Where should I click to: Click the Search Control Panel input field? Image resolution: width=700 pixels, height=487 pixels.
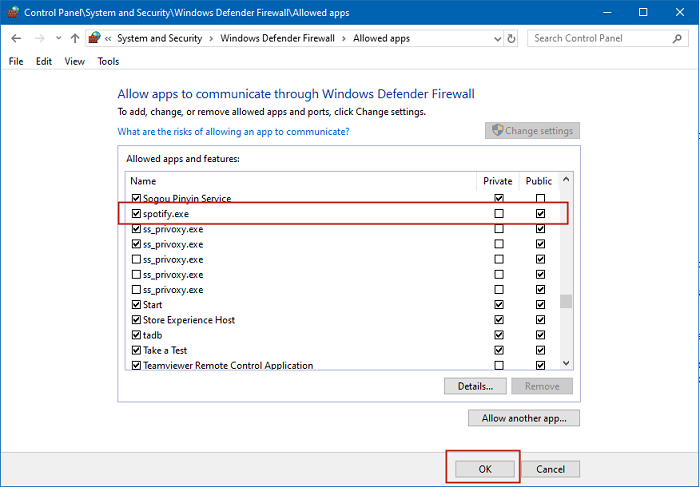point(598,39)
